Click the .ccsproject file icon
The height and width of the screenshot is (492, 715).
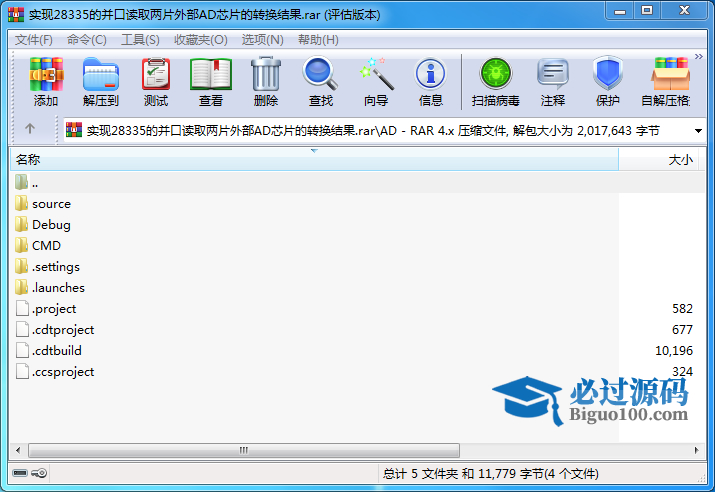tap(22, 371)
